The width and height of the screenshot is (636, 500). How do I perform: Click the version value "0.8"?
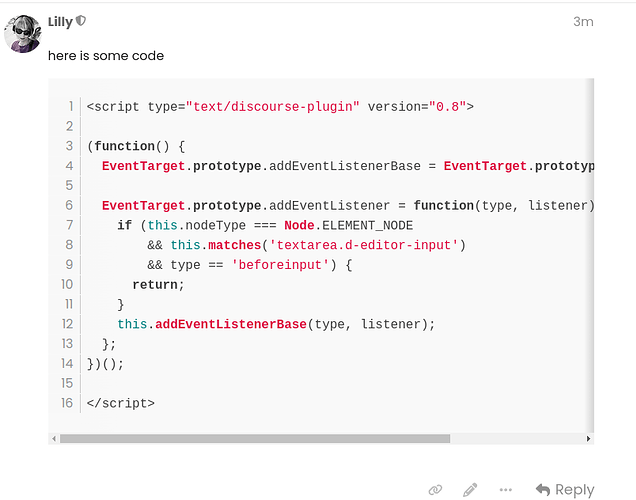(447, 107)
